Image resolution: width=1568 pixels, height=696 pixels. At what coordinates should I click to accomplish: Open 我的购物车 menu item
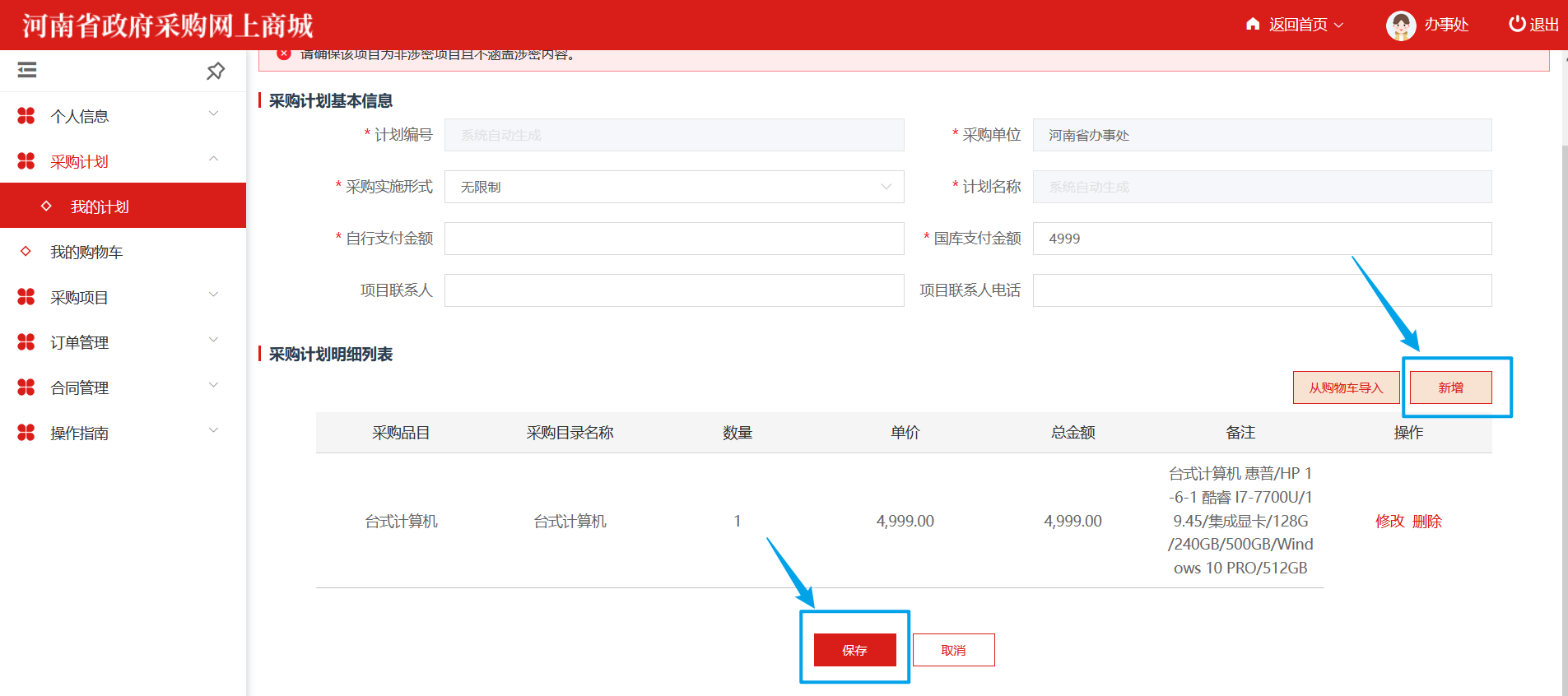[86, 252]
